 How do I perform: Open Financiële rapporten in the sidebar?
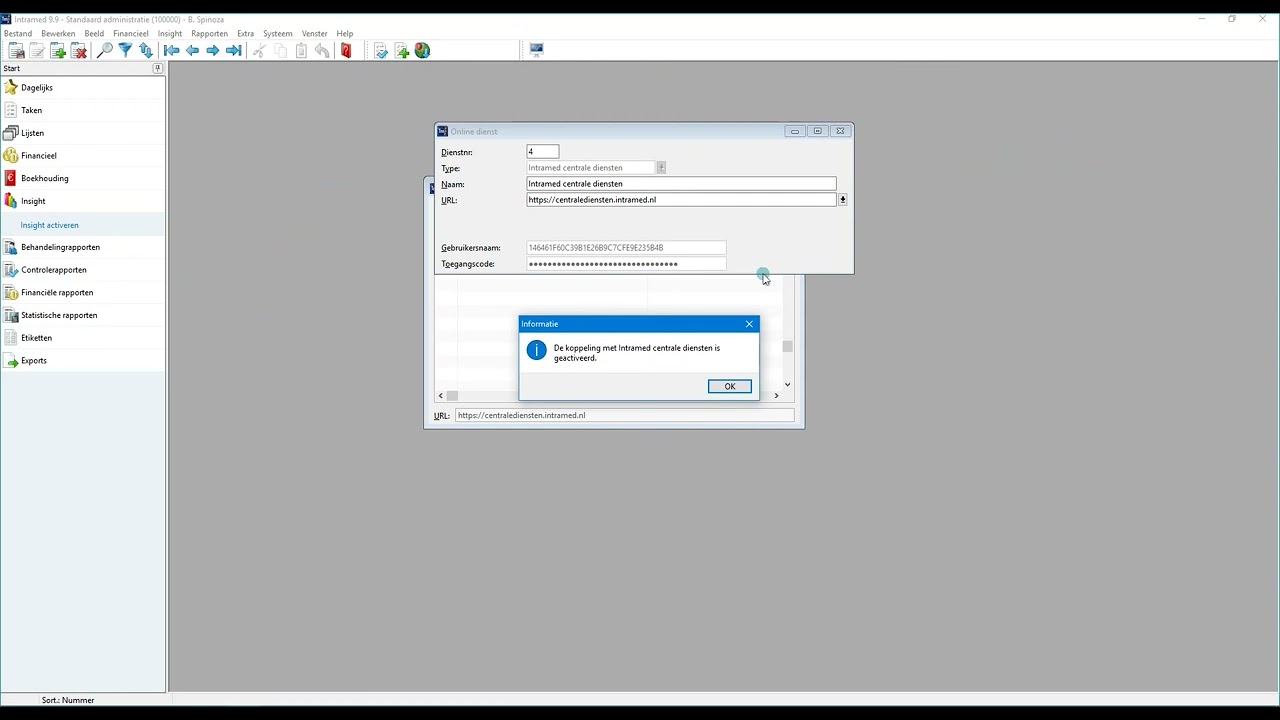(x=83, y=293)
